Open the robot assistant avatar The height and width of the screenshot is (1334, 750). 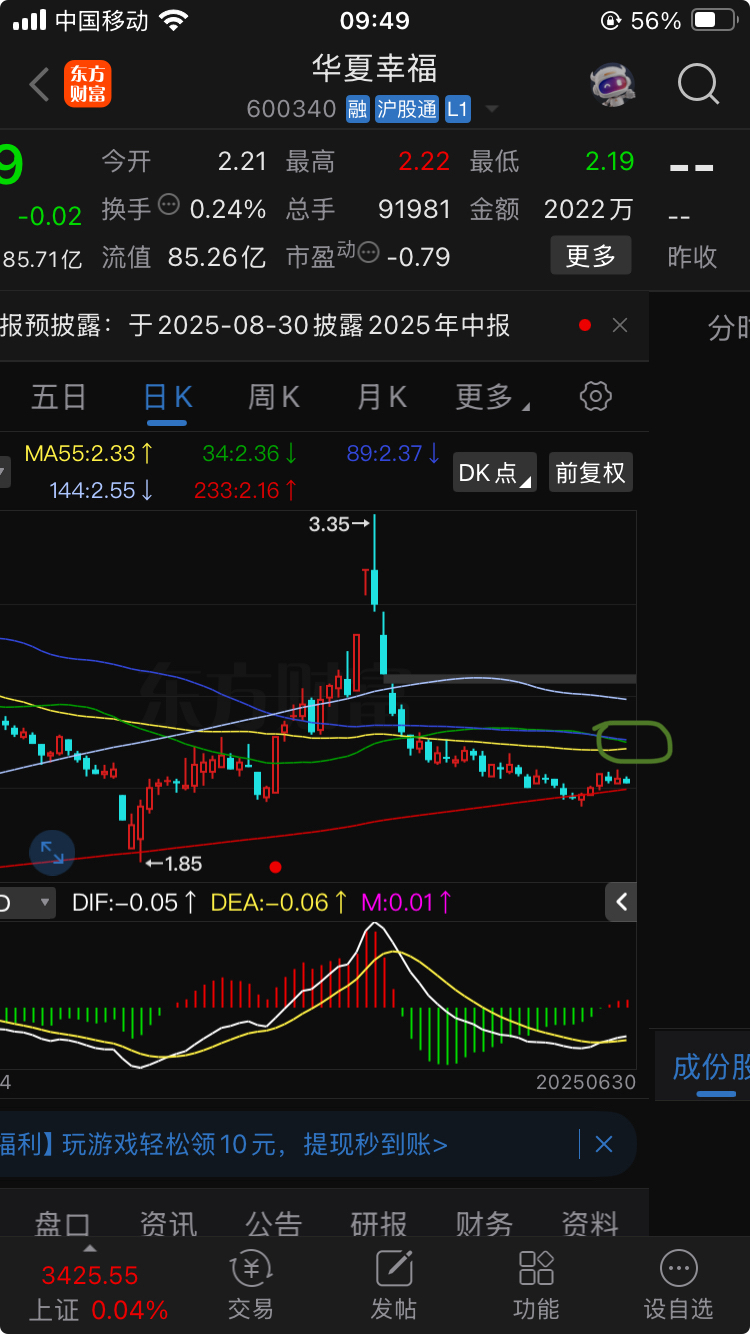pos(612,85)
